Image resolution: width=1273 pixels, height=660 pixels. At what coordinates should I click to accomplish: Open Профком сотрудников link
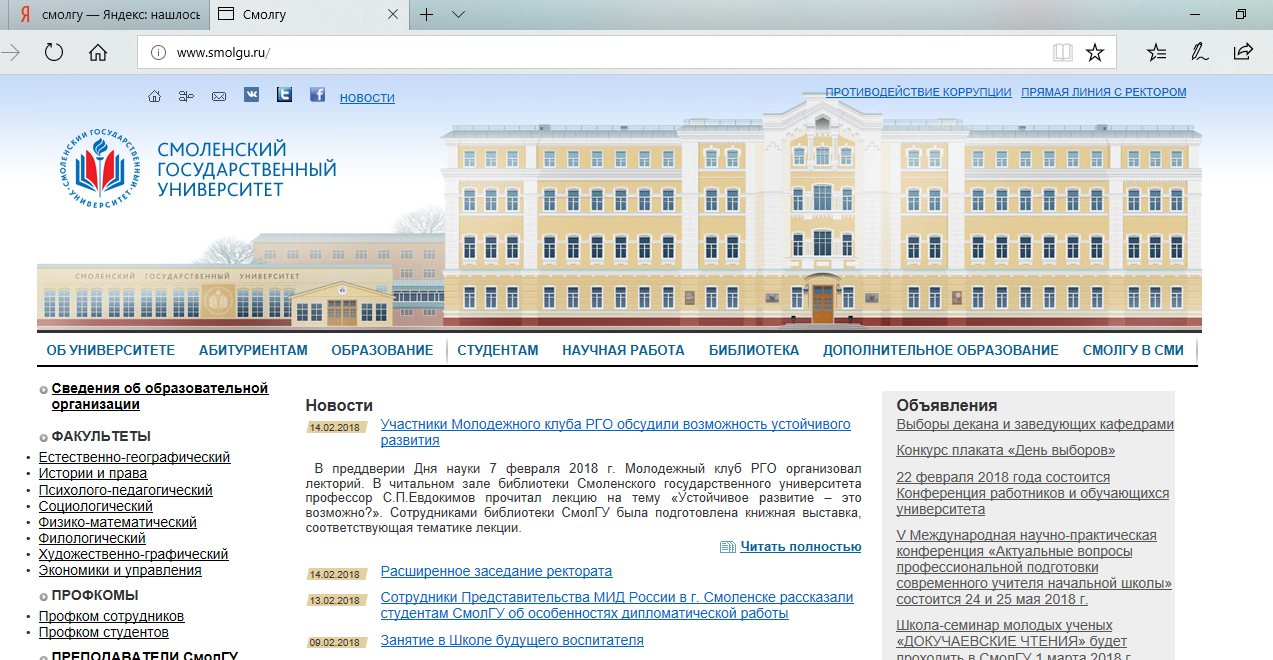111,616
